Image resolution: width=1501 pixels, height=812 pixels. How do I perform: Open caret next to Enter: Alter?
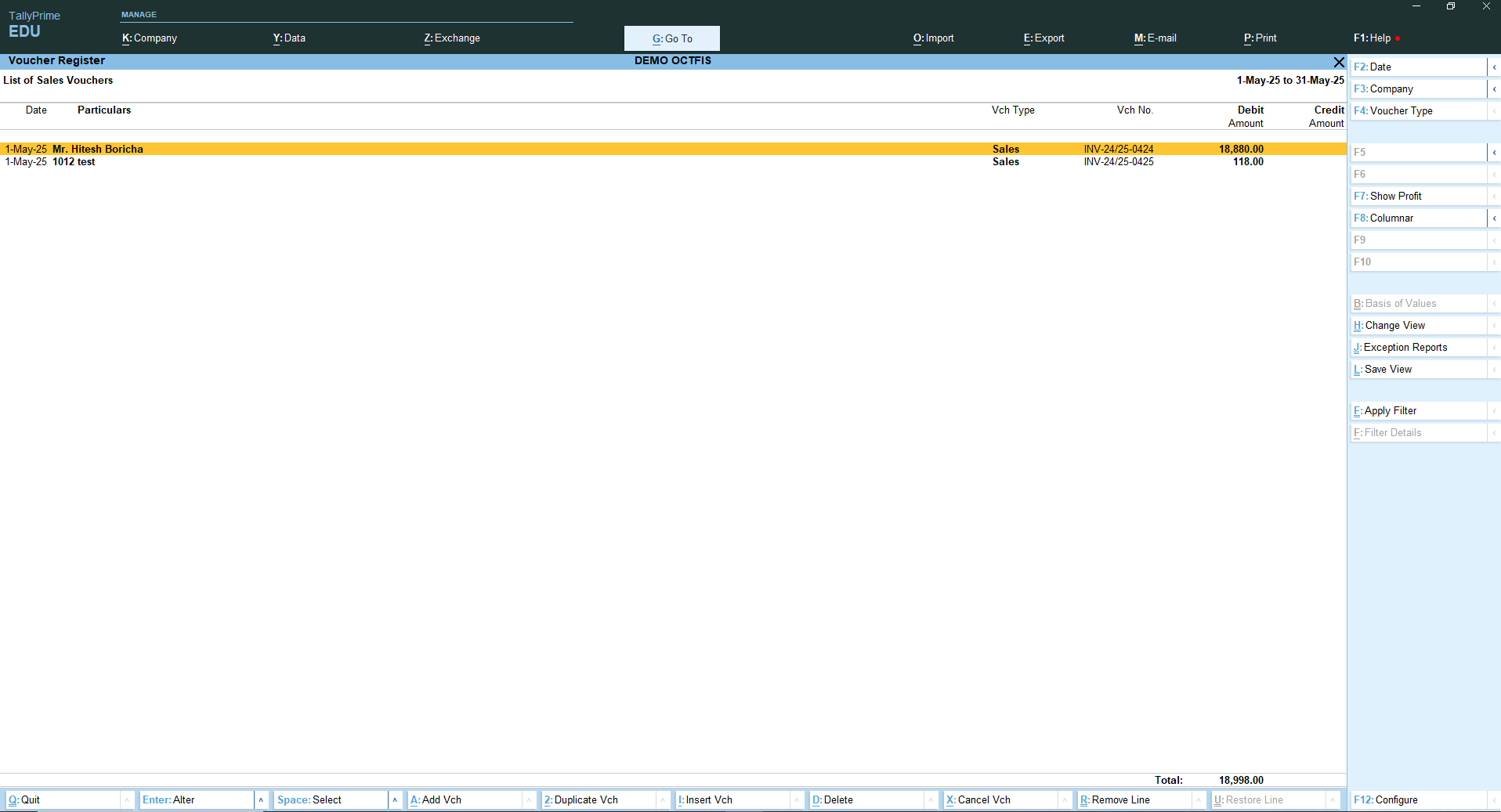point(261,799)
